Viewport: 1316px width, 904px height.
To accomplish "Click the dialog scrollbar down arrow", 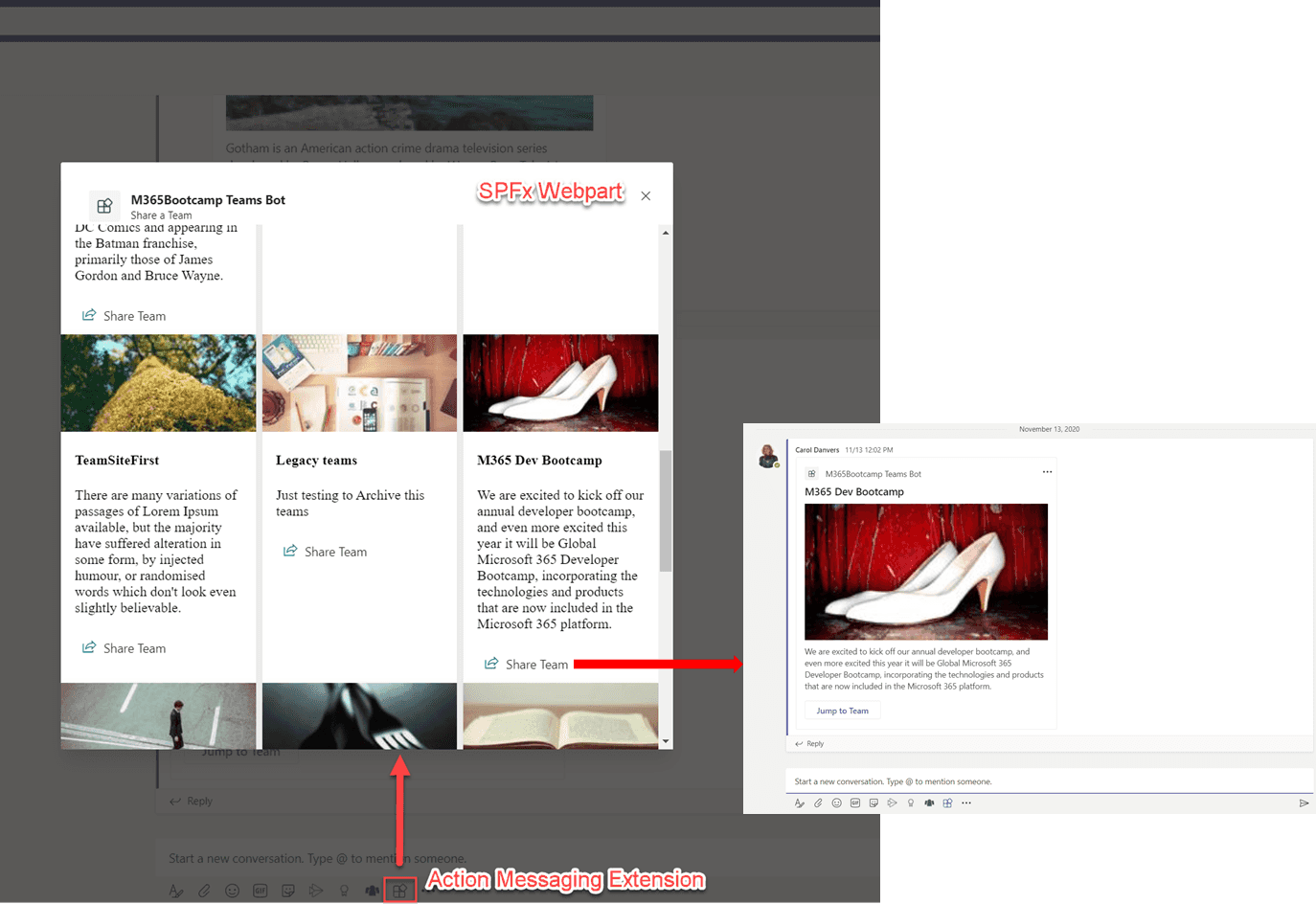I will 666,741.
